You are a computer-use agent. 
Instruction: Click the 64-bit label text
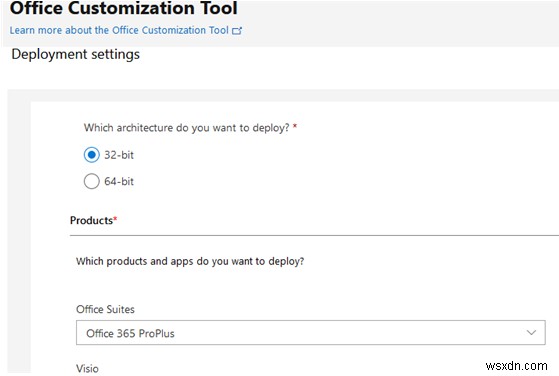point(119,181)
